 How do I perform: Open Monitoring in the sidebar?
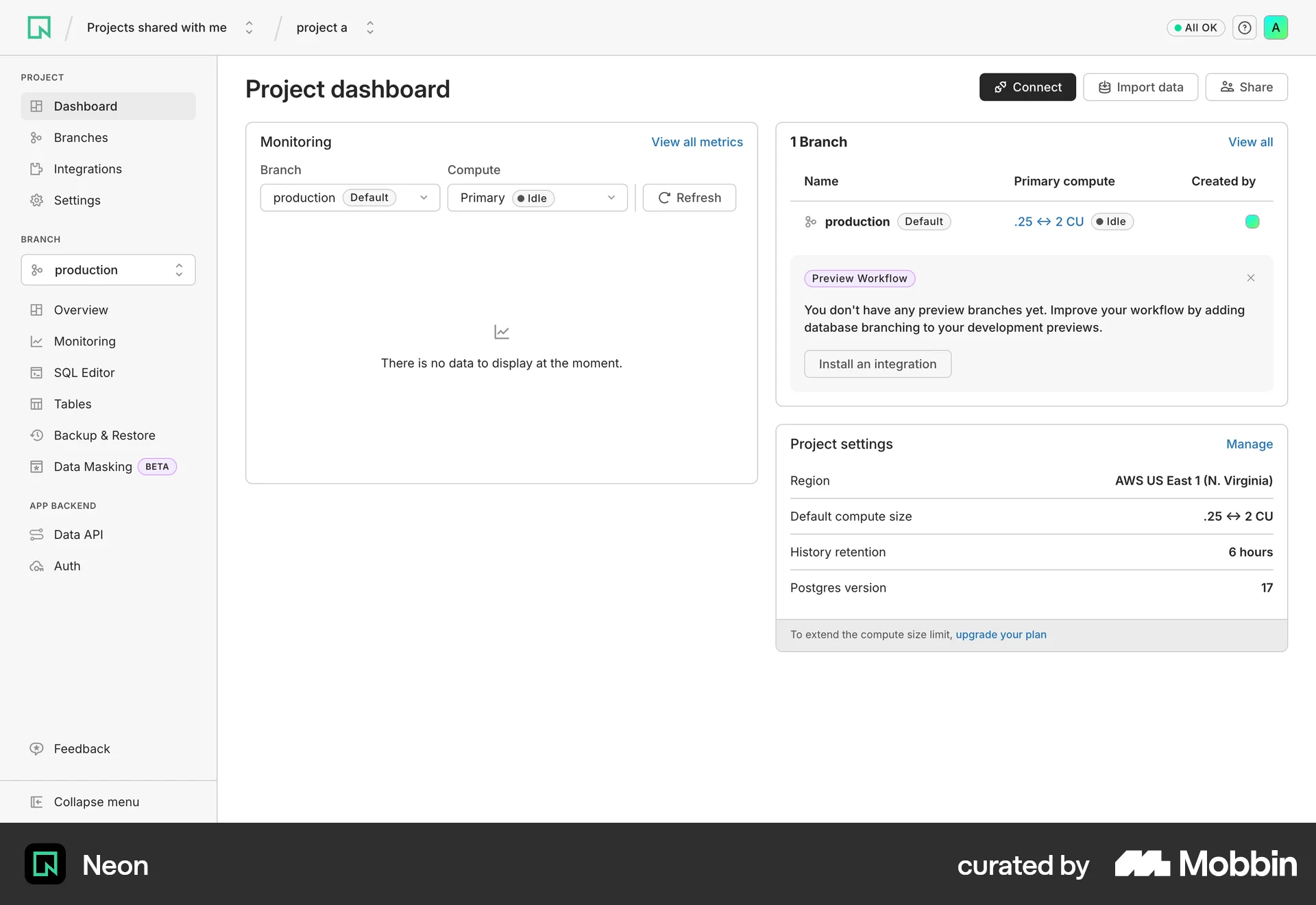108,341
